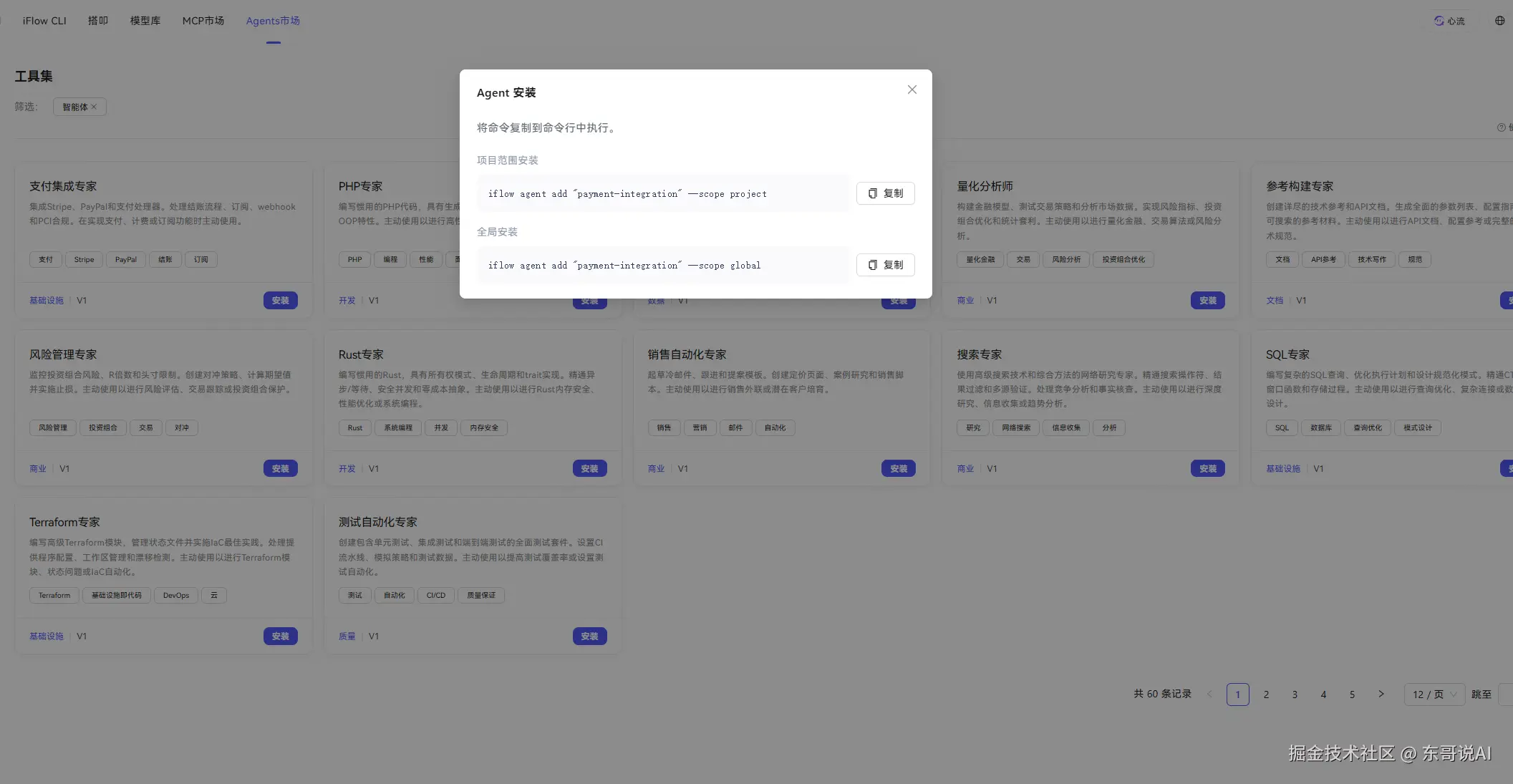This screenshot has width=1513, height=784.
Task: Open the help icon near the top right
Action: tap(1501, 127)
